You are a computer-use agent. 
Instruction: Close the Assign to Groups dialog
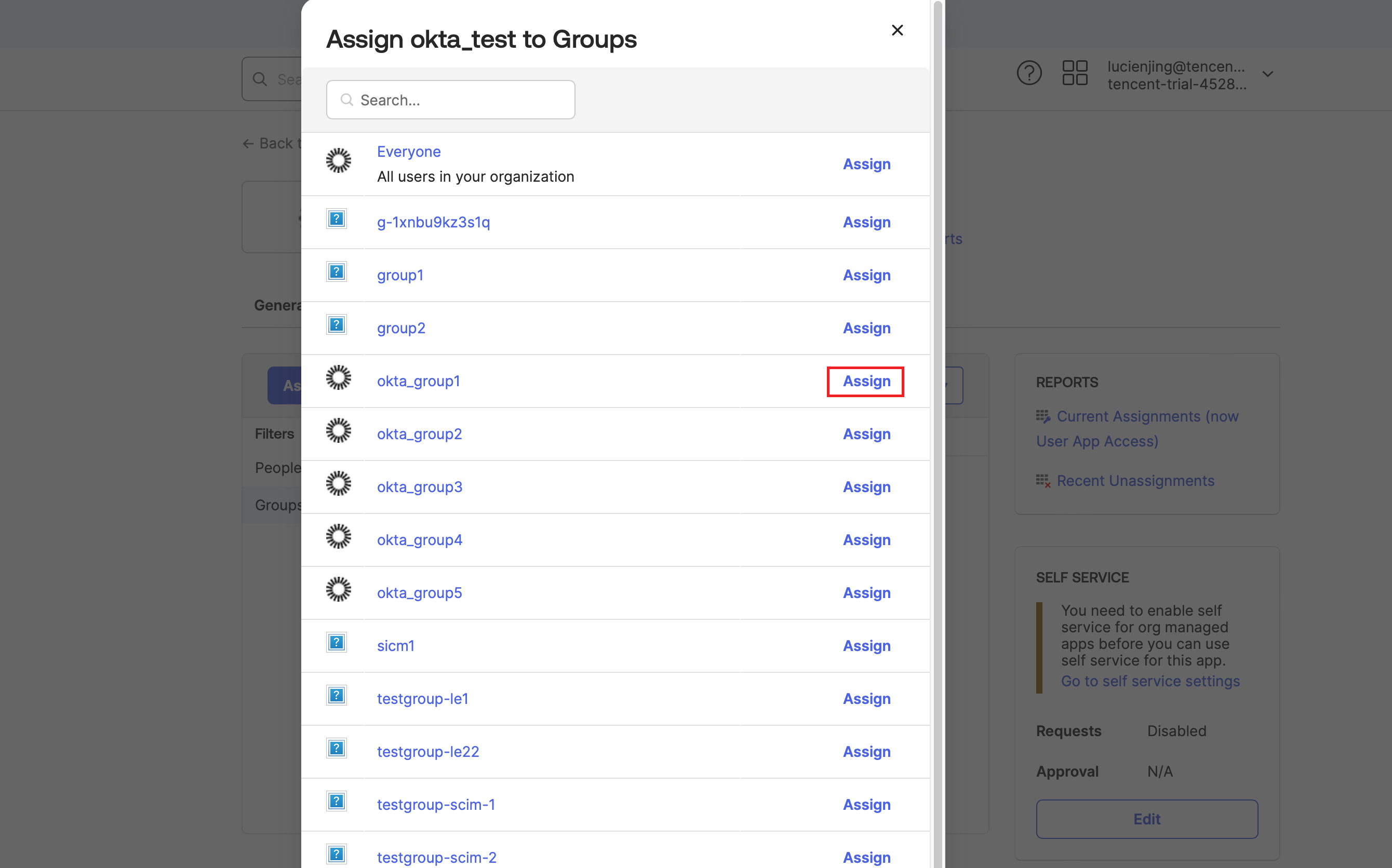[x=897, y=31]
